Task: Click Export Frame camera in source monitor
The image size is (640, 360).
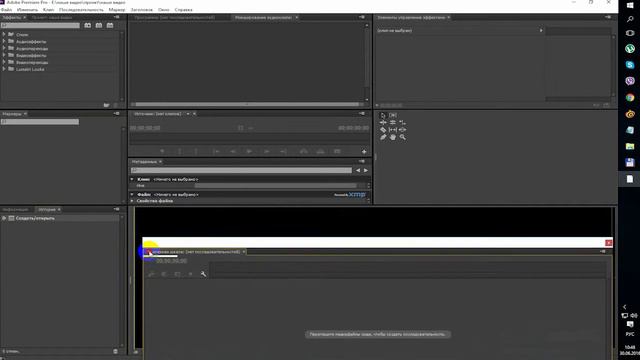Action: click(x=337, y=151)
